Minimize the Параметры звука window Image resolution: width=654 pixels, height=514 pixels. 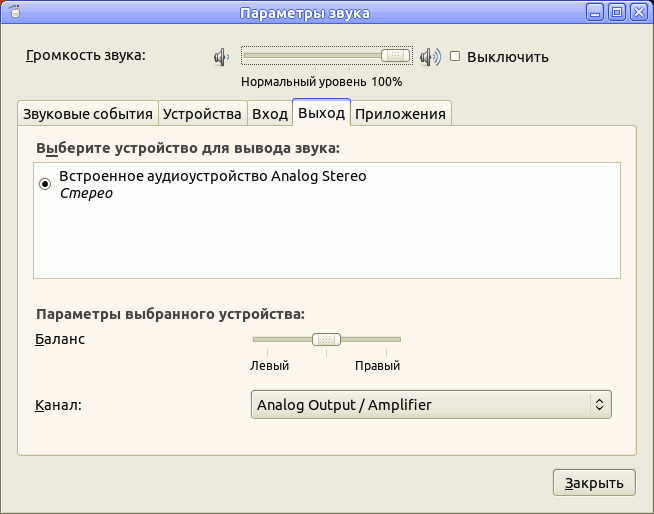tap(597, 12)
